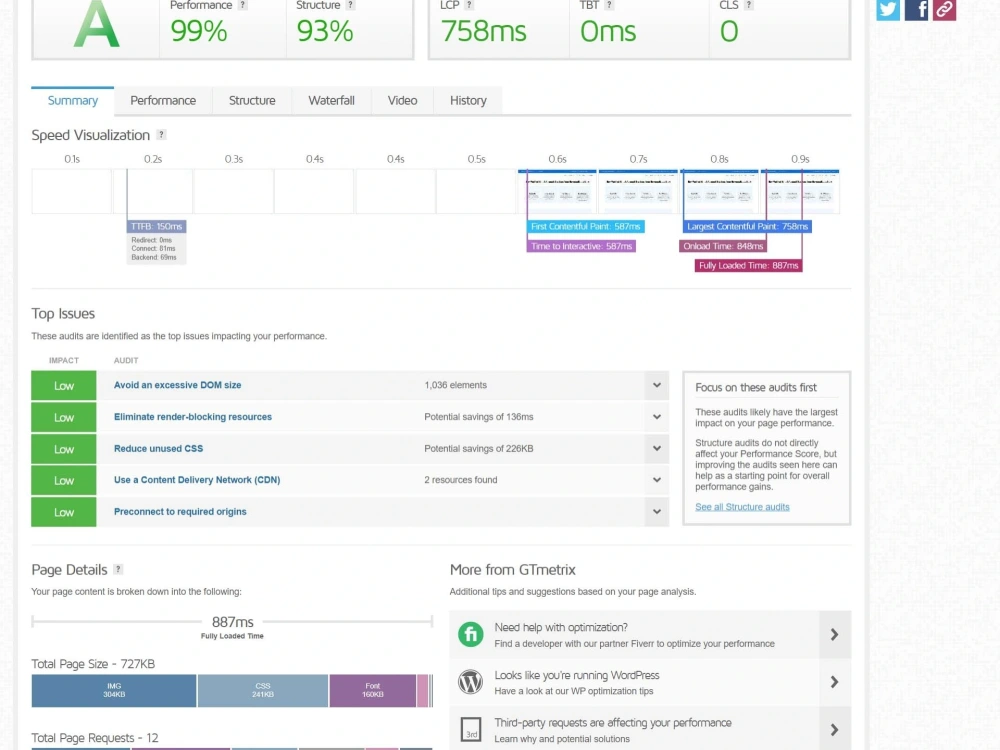Share report via Facebook icon
The width and height of the screenshot is (1000, 750).
[916, 10]
